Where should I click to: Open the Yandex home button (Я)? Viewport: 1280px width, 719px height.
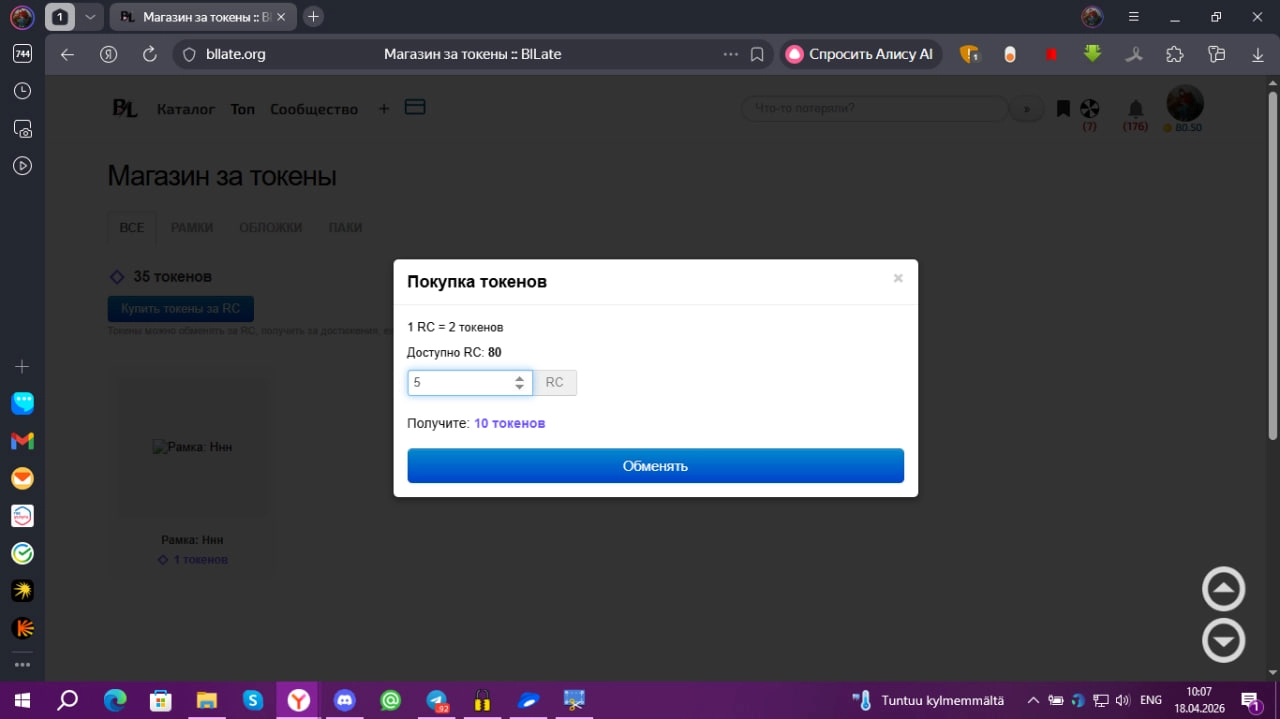tap(109, 54)
